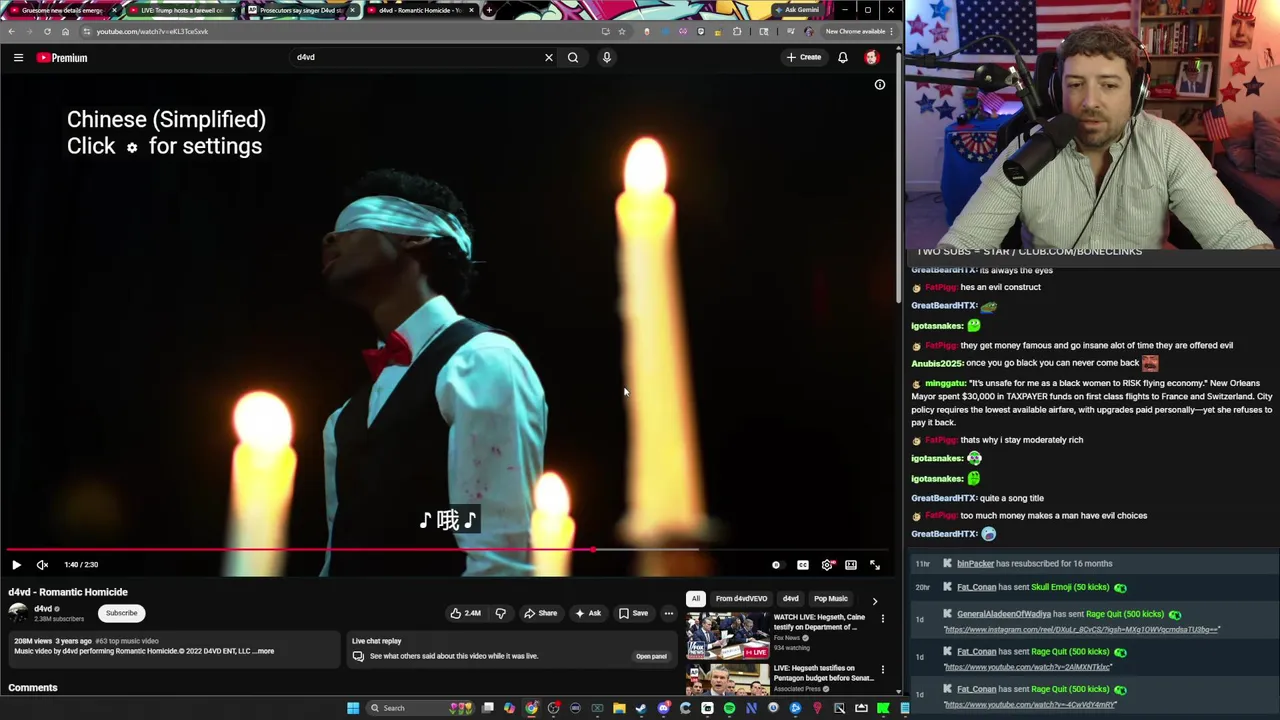
Task: Open Fat_Conan's last youtube link
Action: pos(1030,705)
